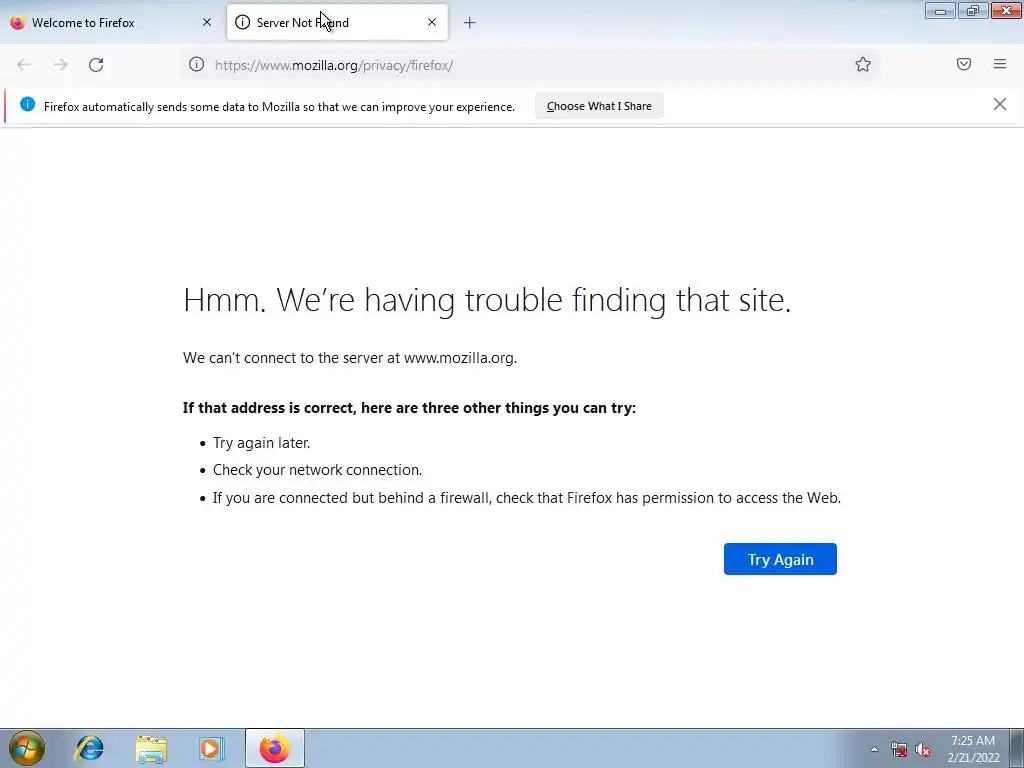1024x768 pixels.
Task: Click the Show Desktop strip right of the clock
Action: [x=1017, y=748]
